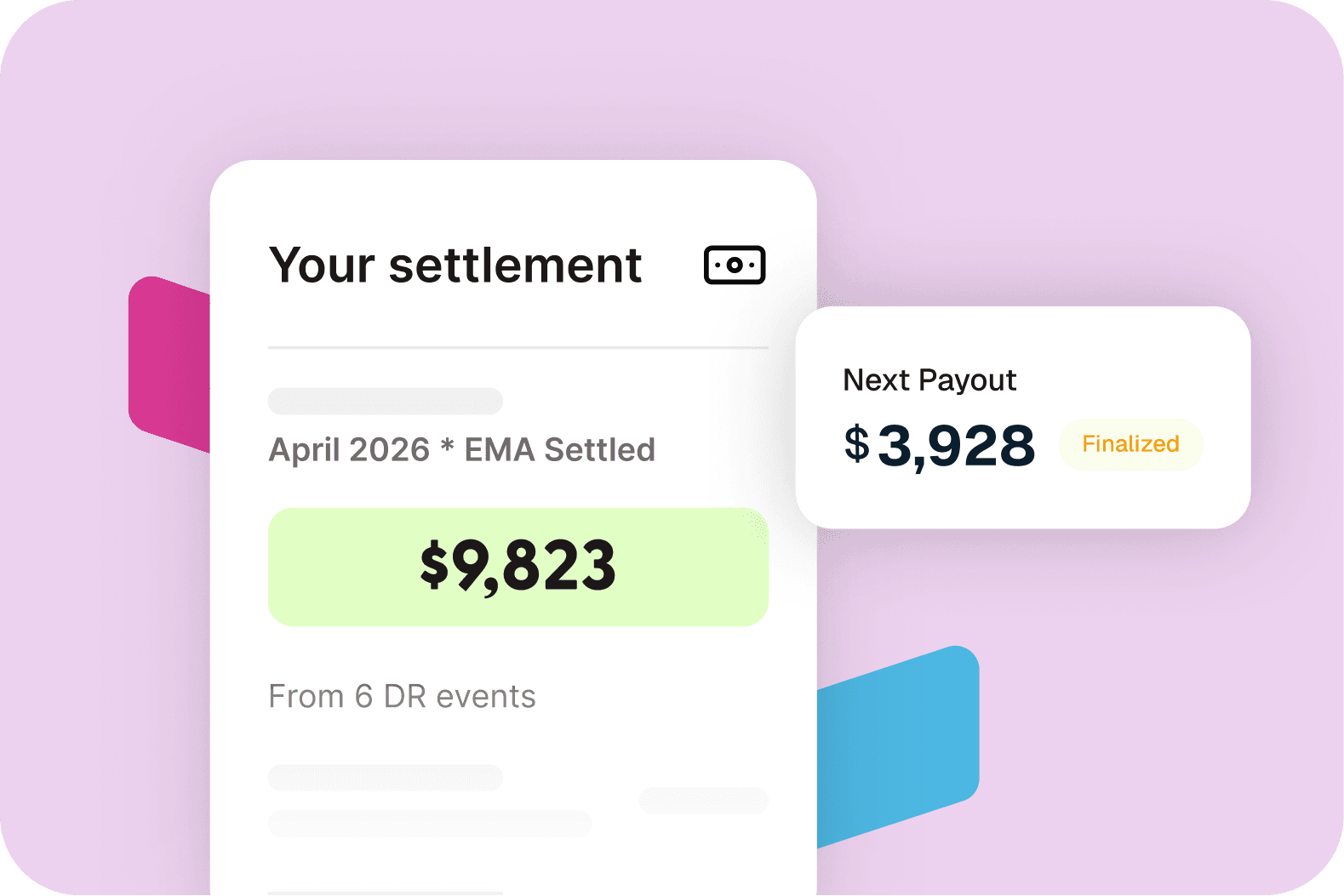1344x896 pixels.
Task: Click gray placeholder bar above April 2026
Action: [386, 401]
